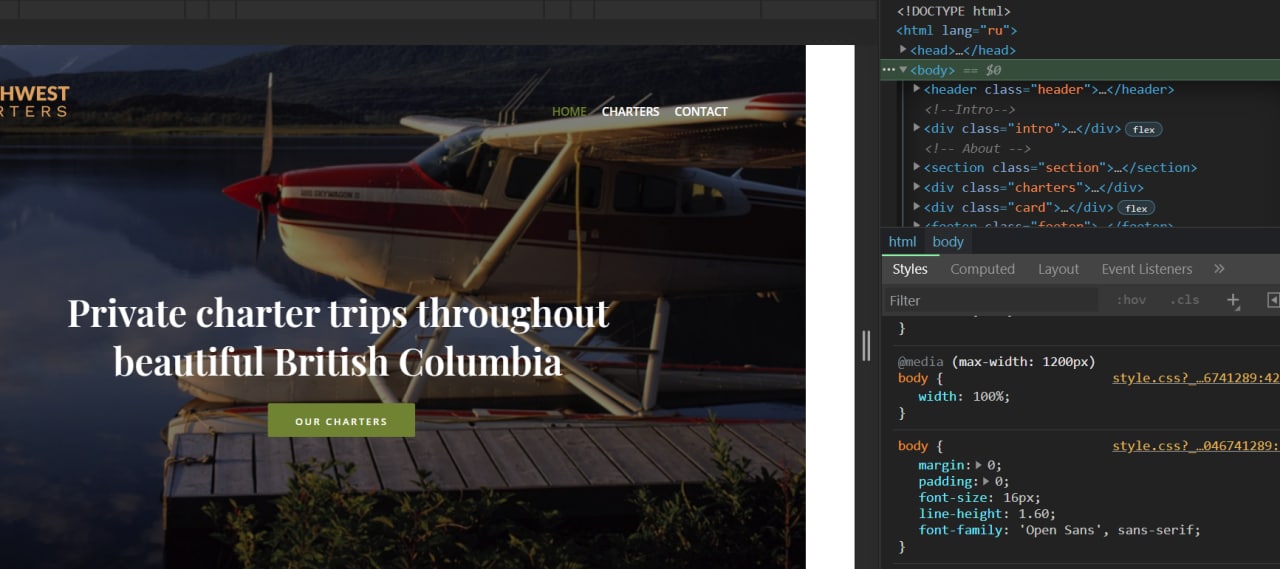Open CONTACT in site navigation

[x=701, y=111]
